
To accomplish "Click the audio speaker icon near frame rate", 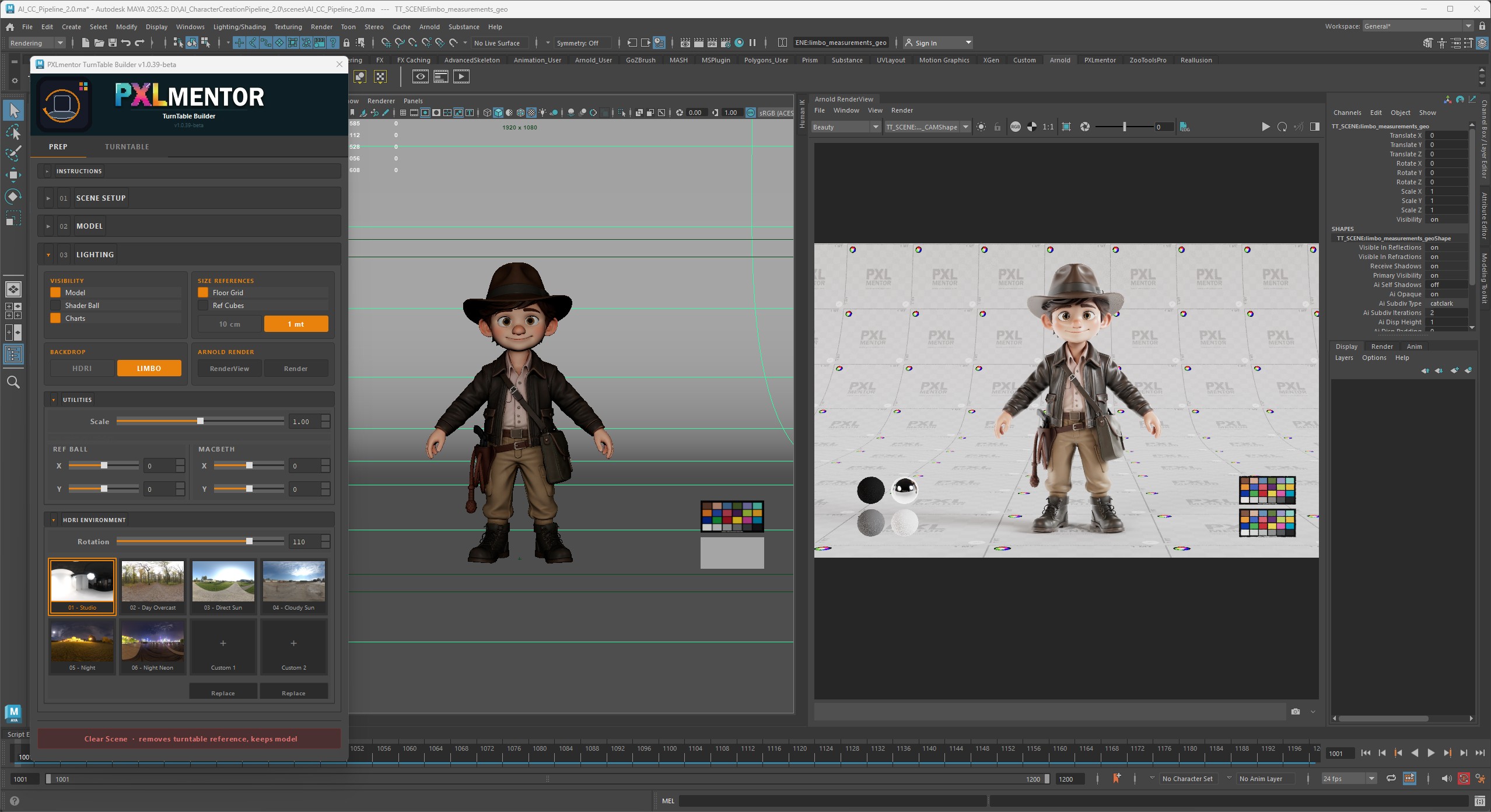I will tap(1446, 778).
